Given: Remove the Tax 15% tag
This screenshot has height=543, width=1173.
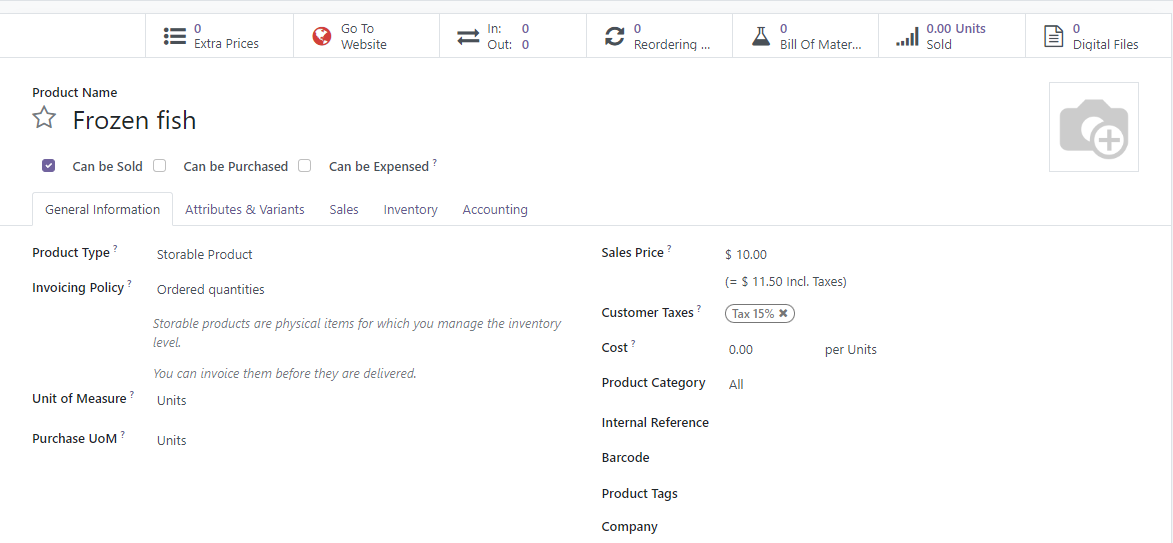Looking at the screenshot, I should tap(784, 314).
